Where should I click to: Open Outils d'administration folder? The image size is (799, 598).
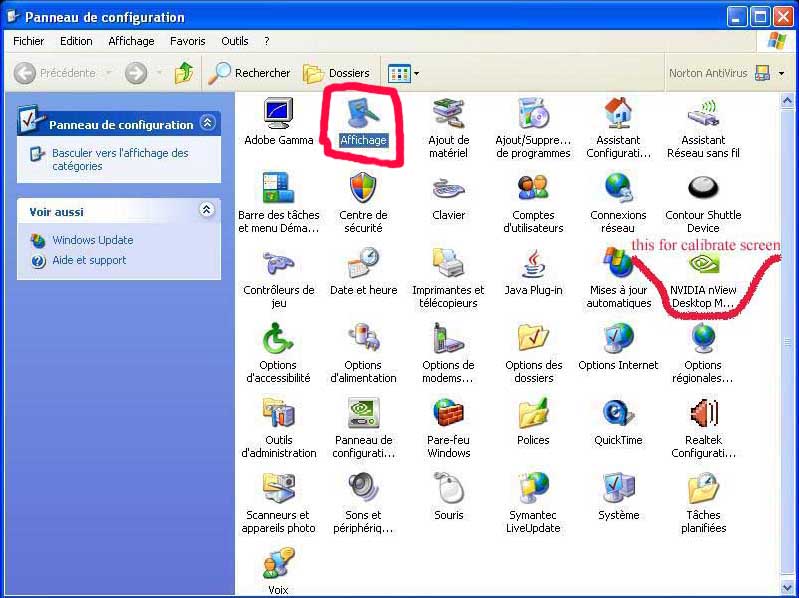coord(278,428)
